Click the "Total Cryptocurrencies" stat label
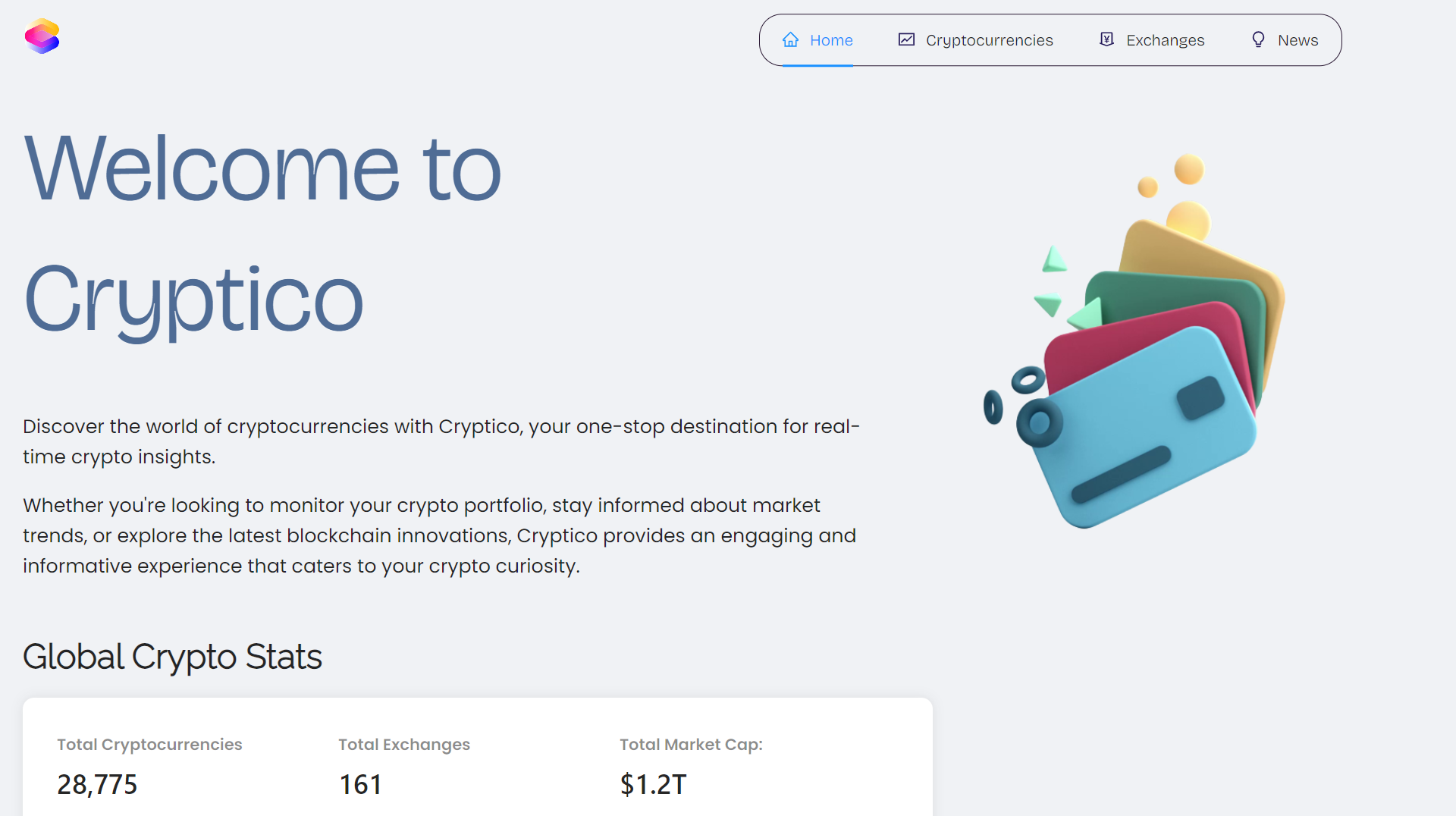The height and width of the screenshot is (816, 1456). (149, 745)
